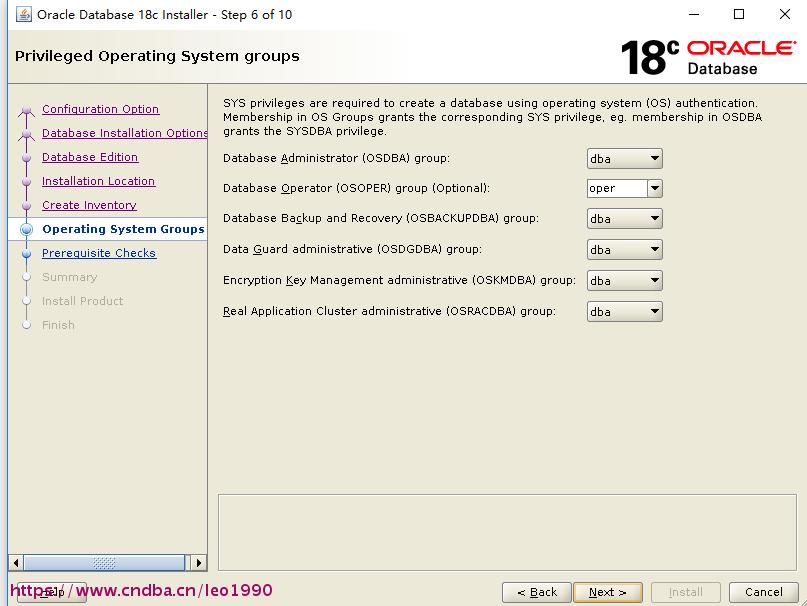Screen dimensions: 807x606
Task: Expand the OSDBA group dropdown
Action: pos(624,159)
